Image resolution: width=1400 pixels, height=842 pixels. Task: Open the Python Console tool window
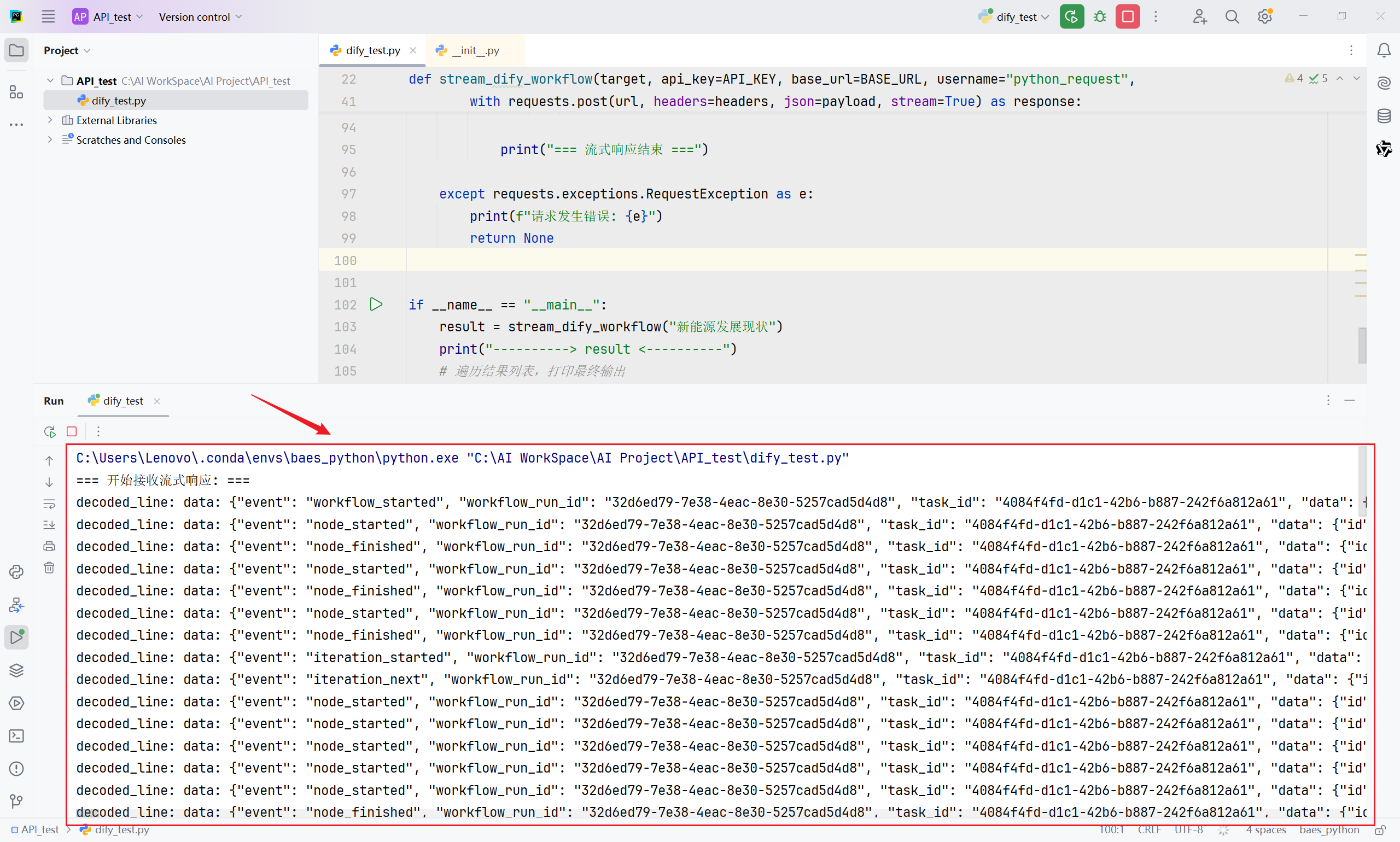tap(16, 572)
